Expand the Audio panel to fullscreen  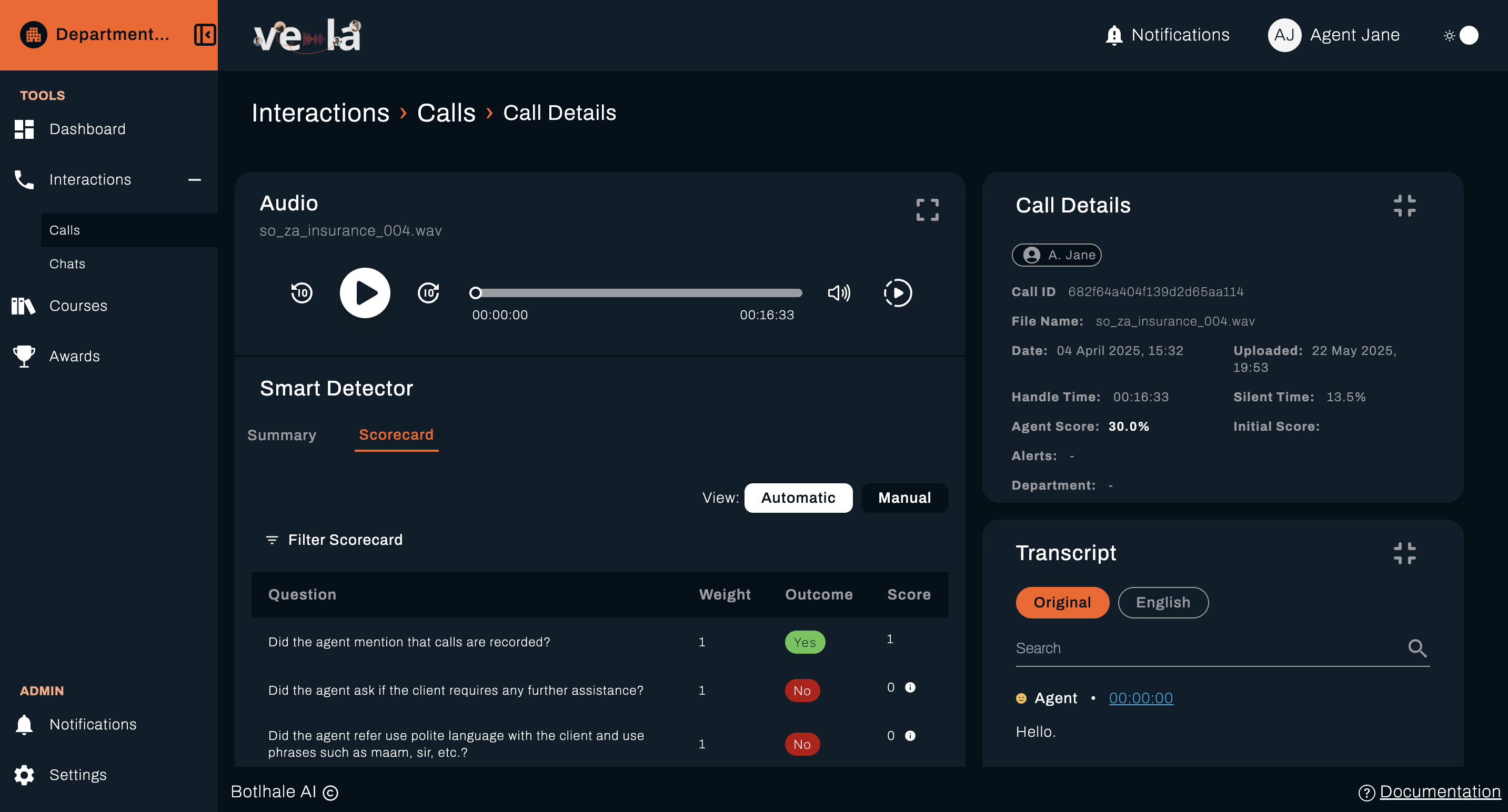927,209
